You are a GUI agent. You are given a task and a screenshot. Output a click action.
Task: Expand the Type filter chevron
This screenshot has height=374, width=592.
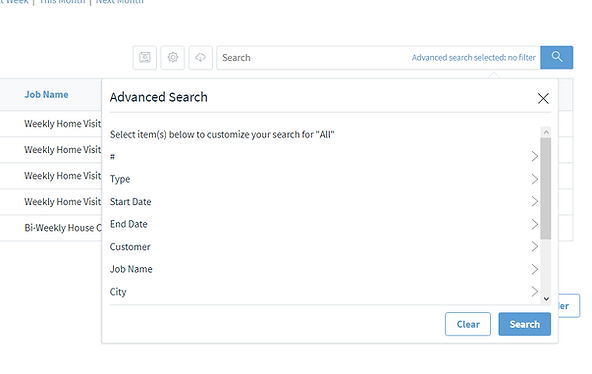tap(534, 179)
